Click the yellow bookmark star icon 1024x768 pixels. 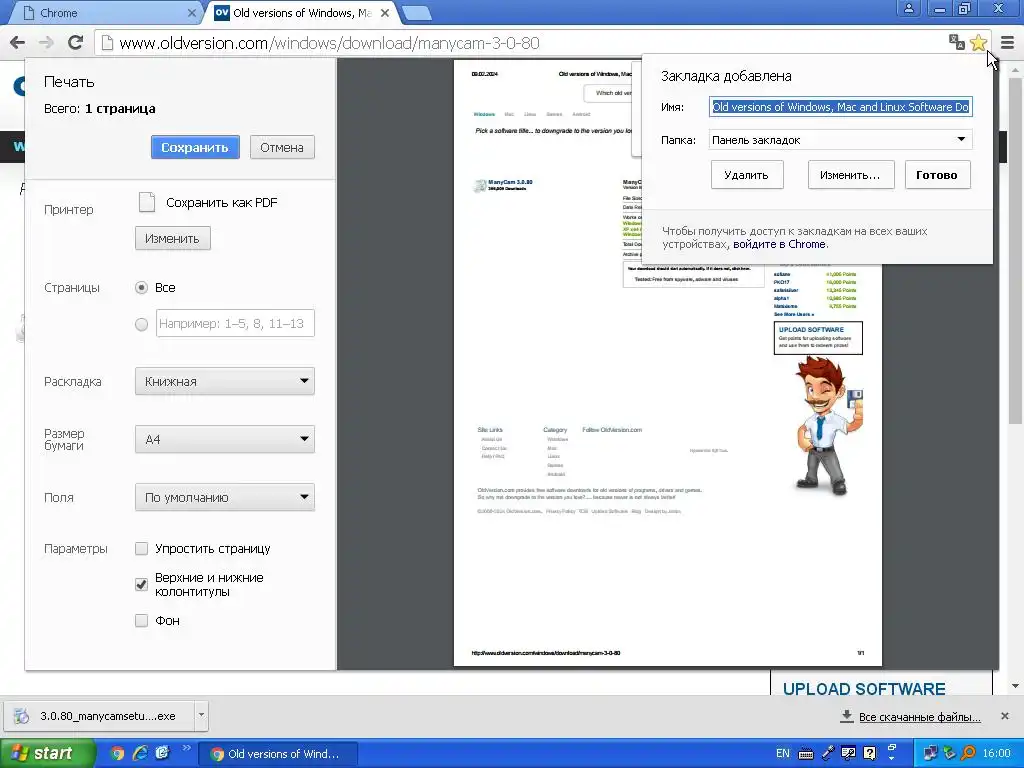tap(978, 43)
